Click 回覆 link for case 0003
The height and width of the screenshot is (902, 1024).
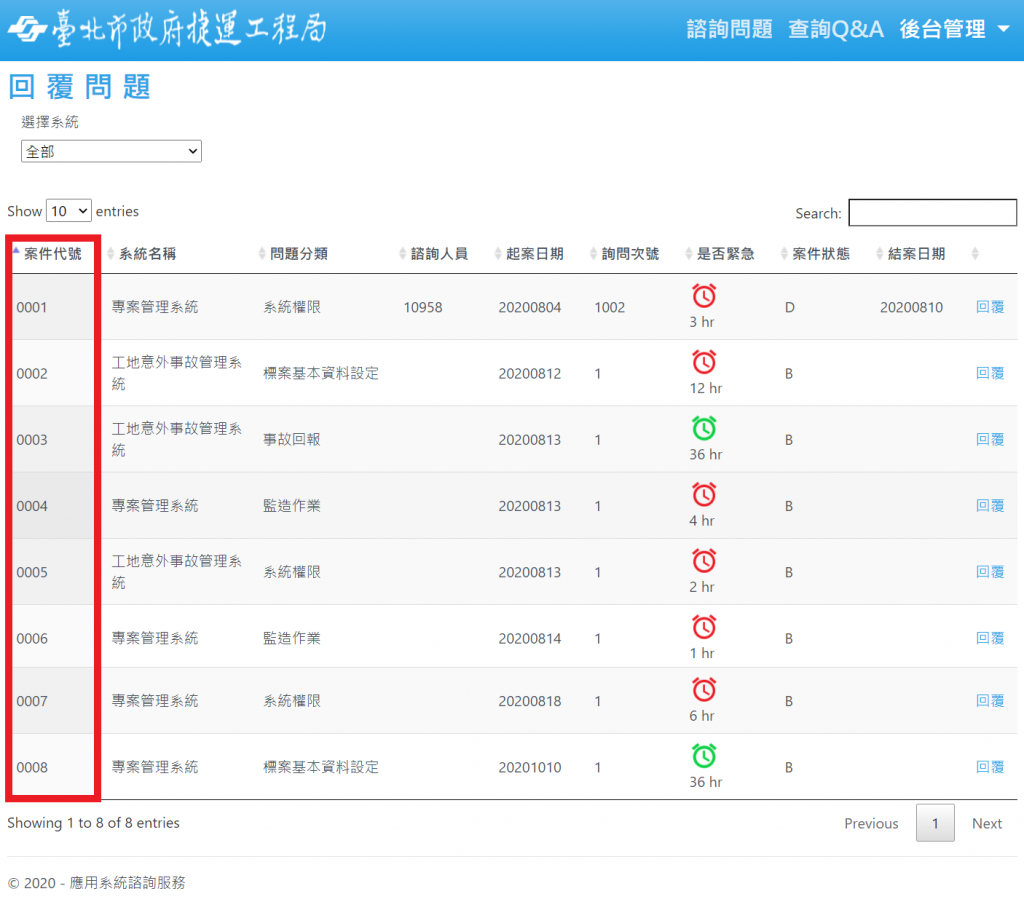click(989, 440)
